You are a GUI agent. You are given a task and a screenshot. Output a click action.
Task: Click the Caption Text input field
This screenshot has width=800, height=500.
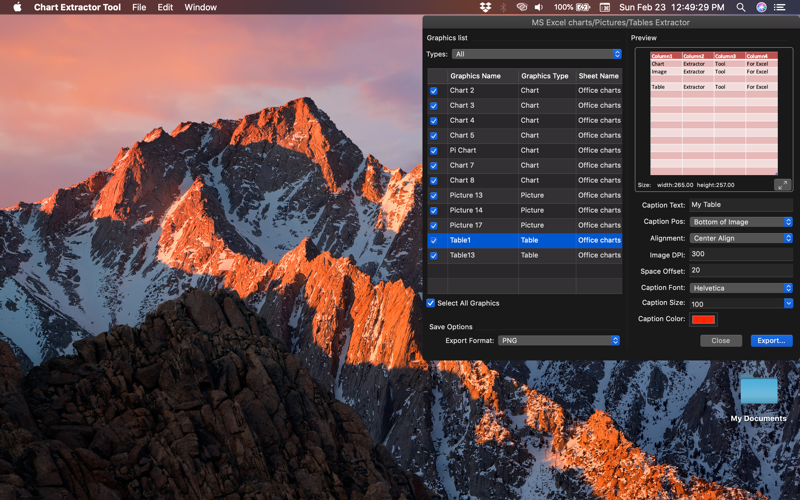741,205
